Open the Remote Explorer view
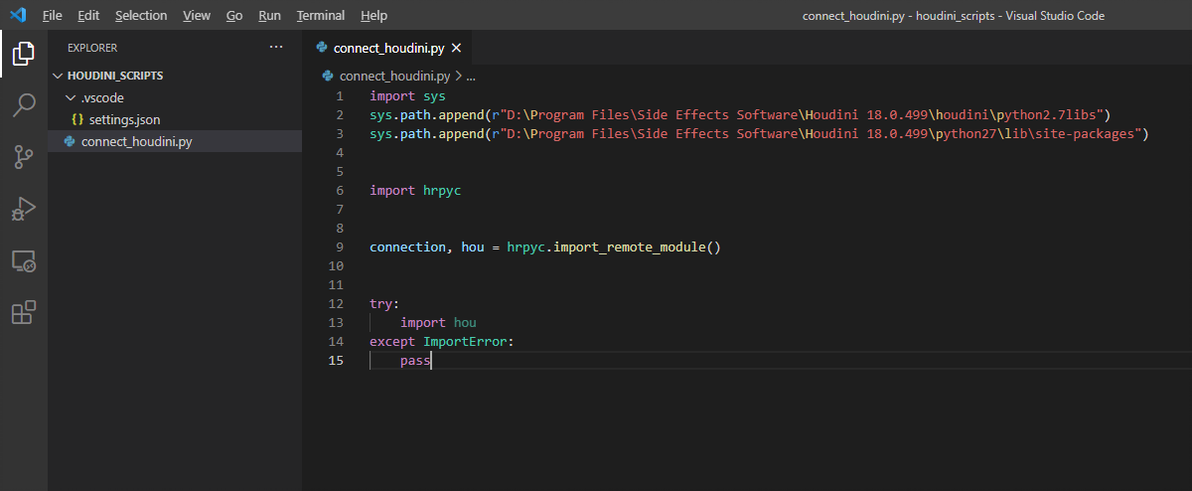This screenshot has width=1192, height=491. [23, 261]
